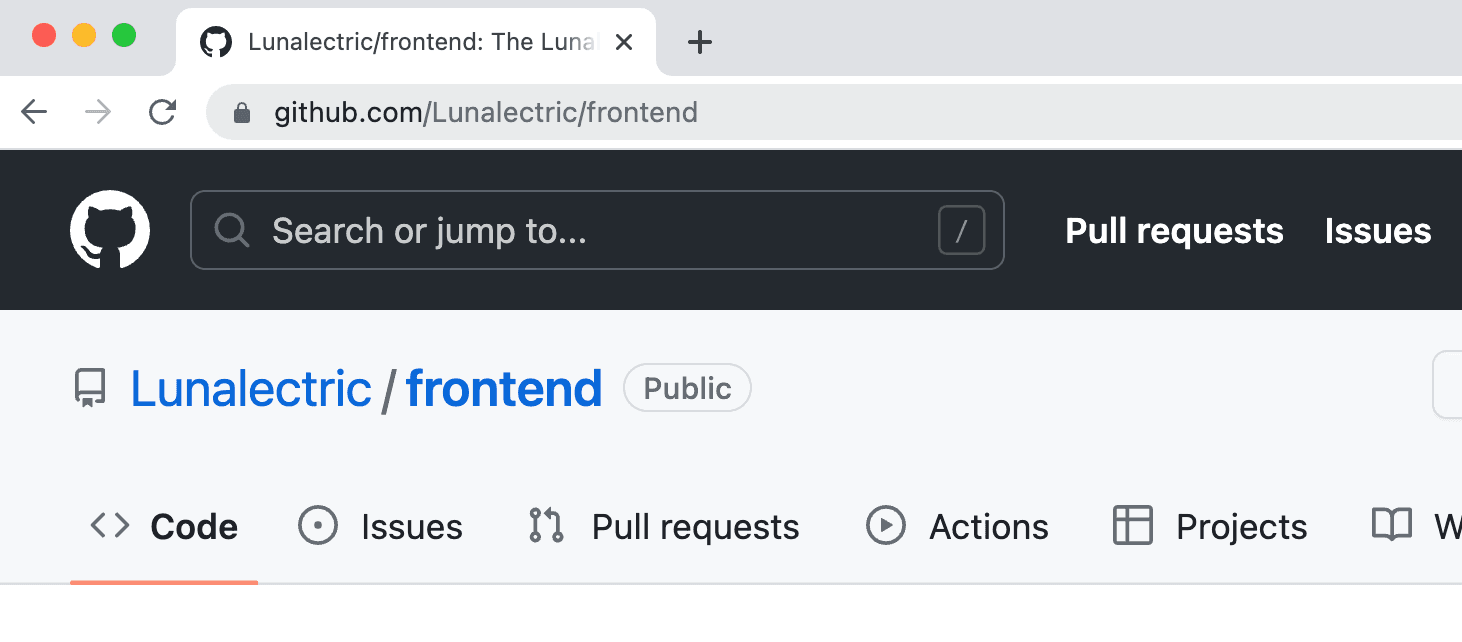Open the Actions tab
Screen dimensions: 1462x642
click(x=988, y=525)
